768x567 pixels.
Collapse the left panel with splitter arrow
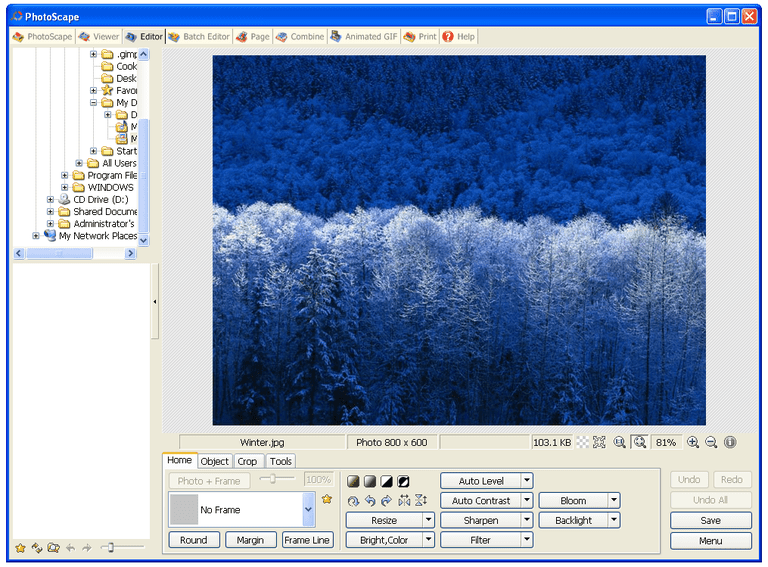tap(155, 302)
